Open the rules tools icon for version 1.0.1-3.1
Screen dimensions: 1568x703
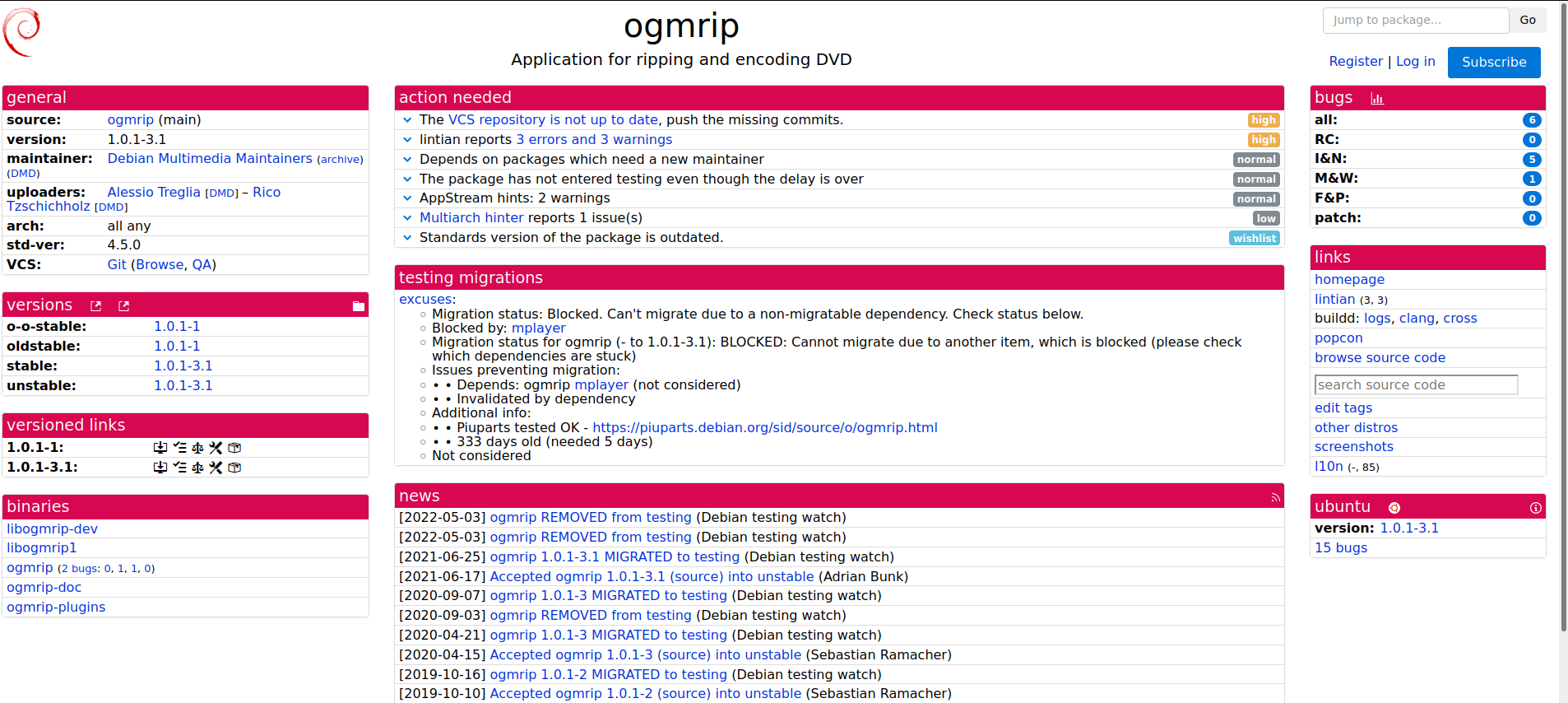[x=216, y=468]
